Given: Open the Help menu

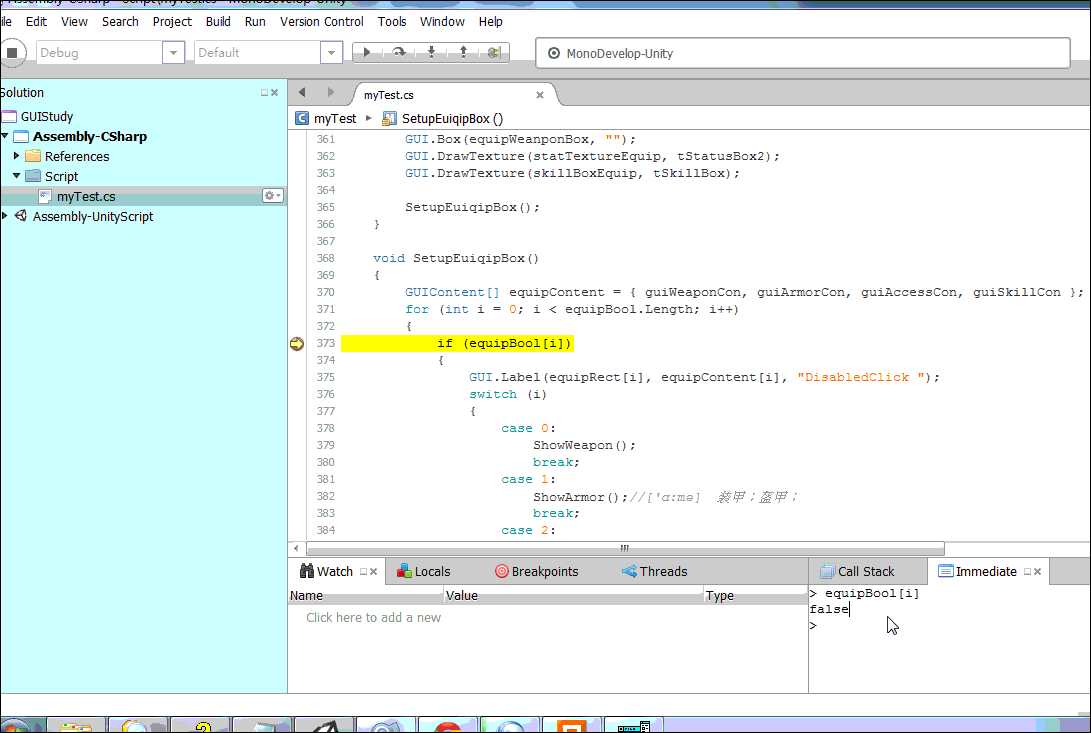Looking at the screenshot, I should coord(491,22).
